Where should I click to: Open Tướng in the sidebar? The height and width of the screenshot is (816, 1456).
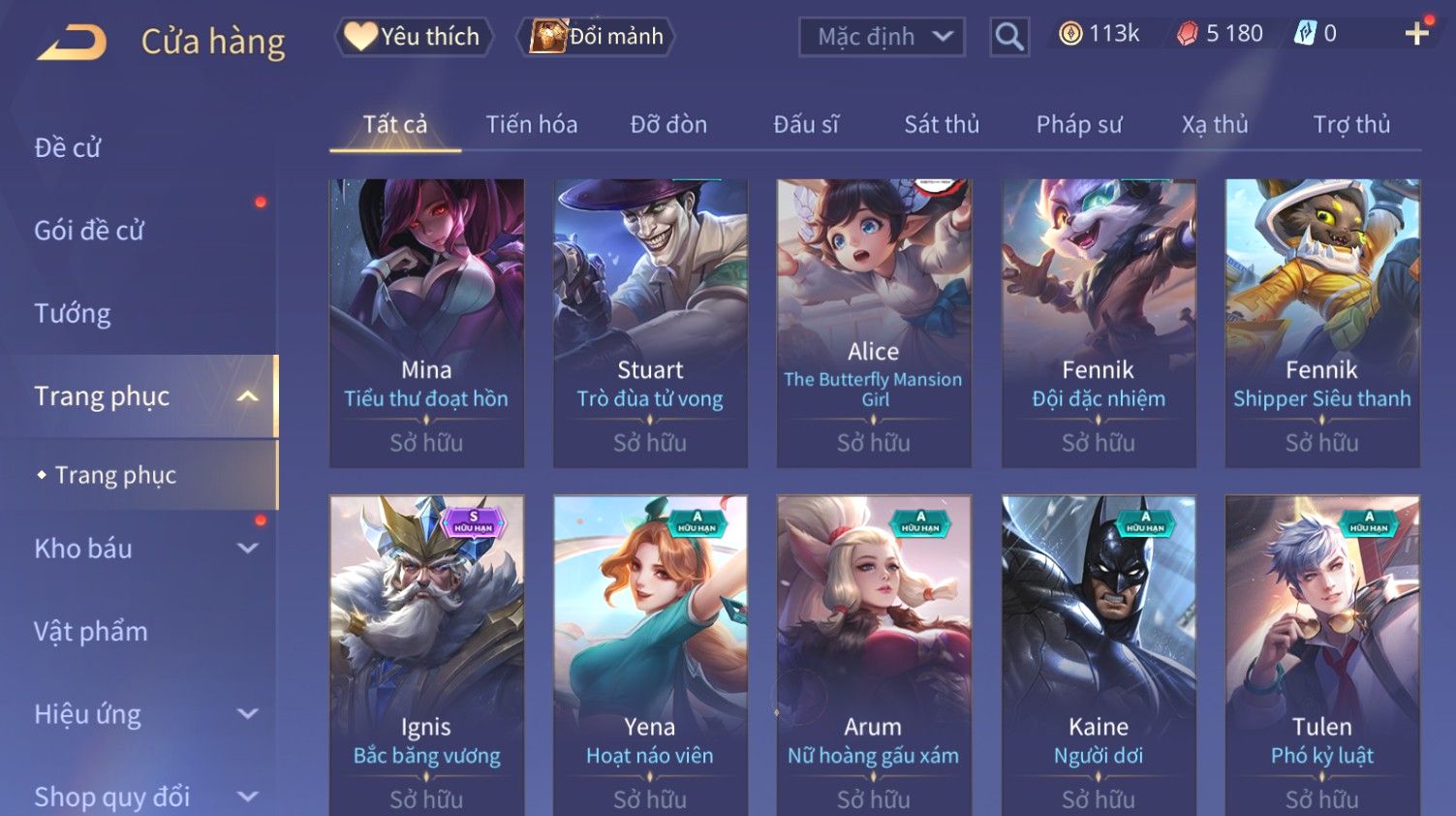pos(73,313)
